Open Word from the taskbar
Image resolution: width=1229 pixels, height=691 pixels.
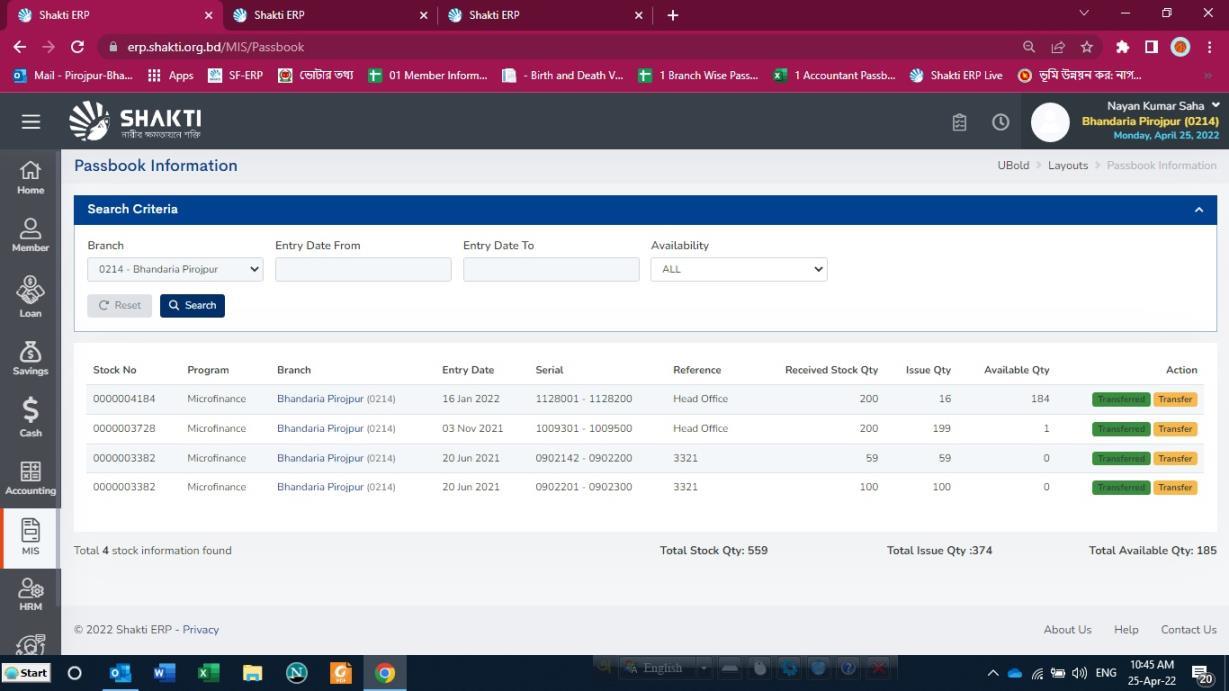tap(164, 673)
